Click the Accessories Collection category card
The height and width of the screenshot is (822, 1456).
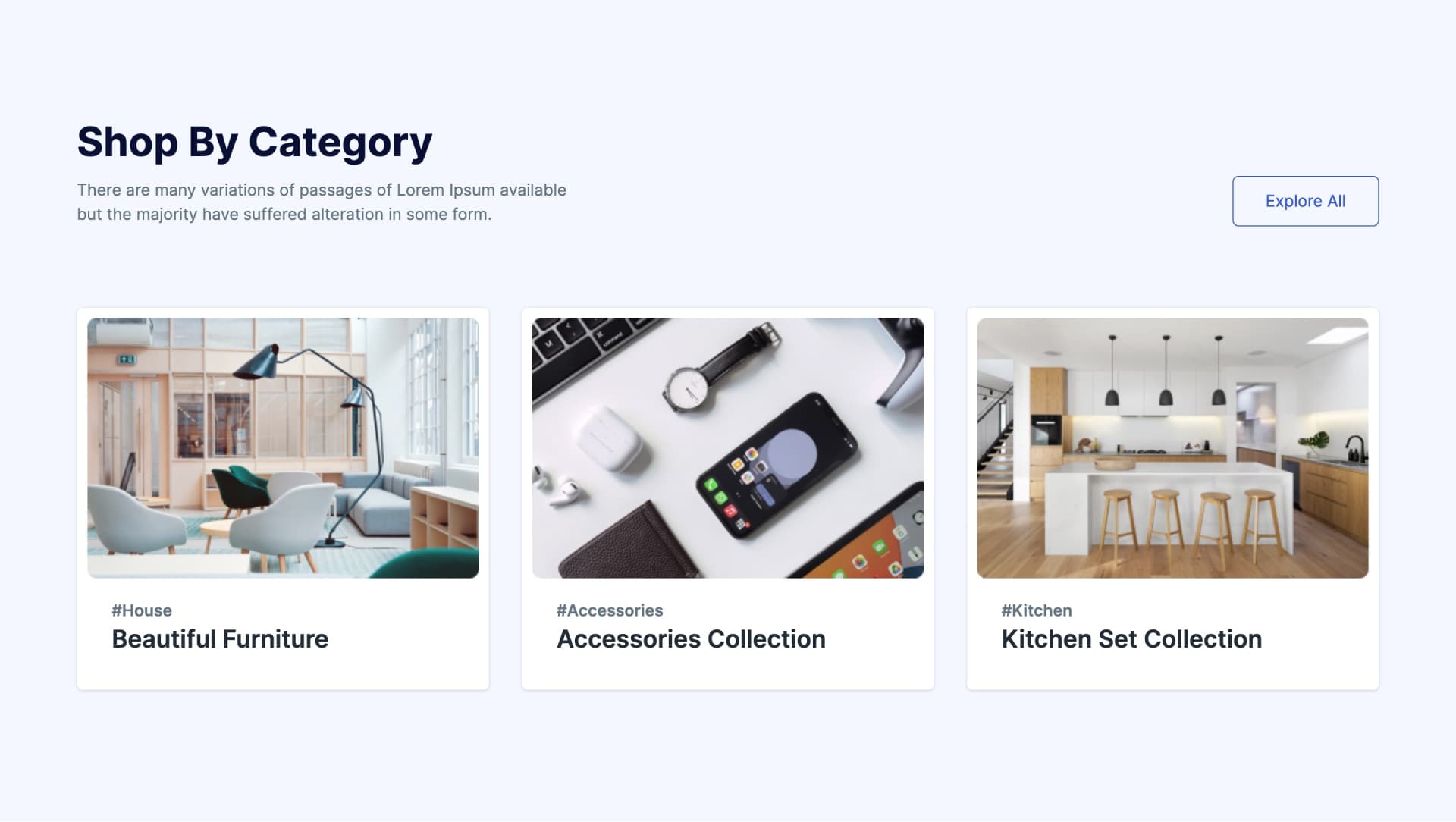[x=728, y=498]
